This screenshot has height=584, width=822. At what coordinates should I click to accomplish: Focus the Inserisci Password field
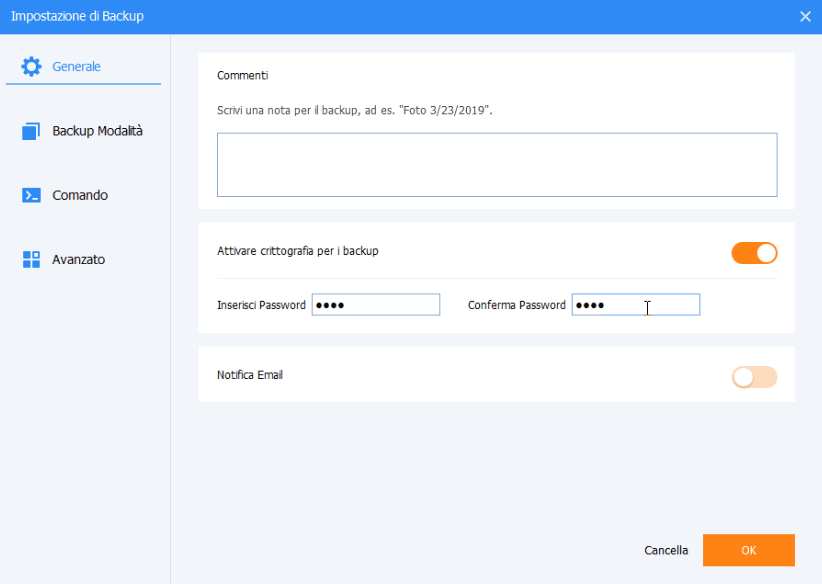tap(376, 305)
